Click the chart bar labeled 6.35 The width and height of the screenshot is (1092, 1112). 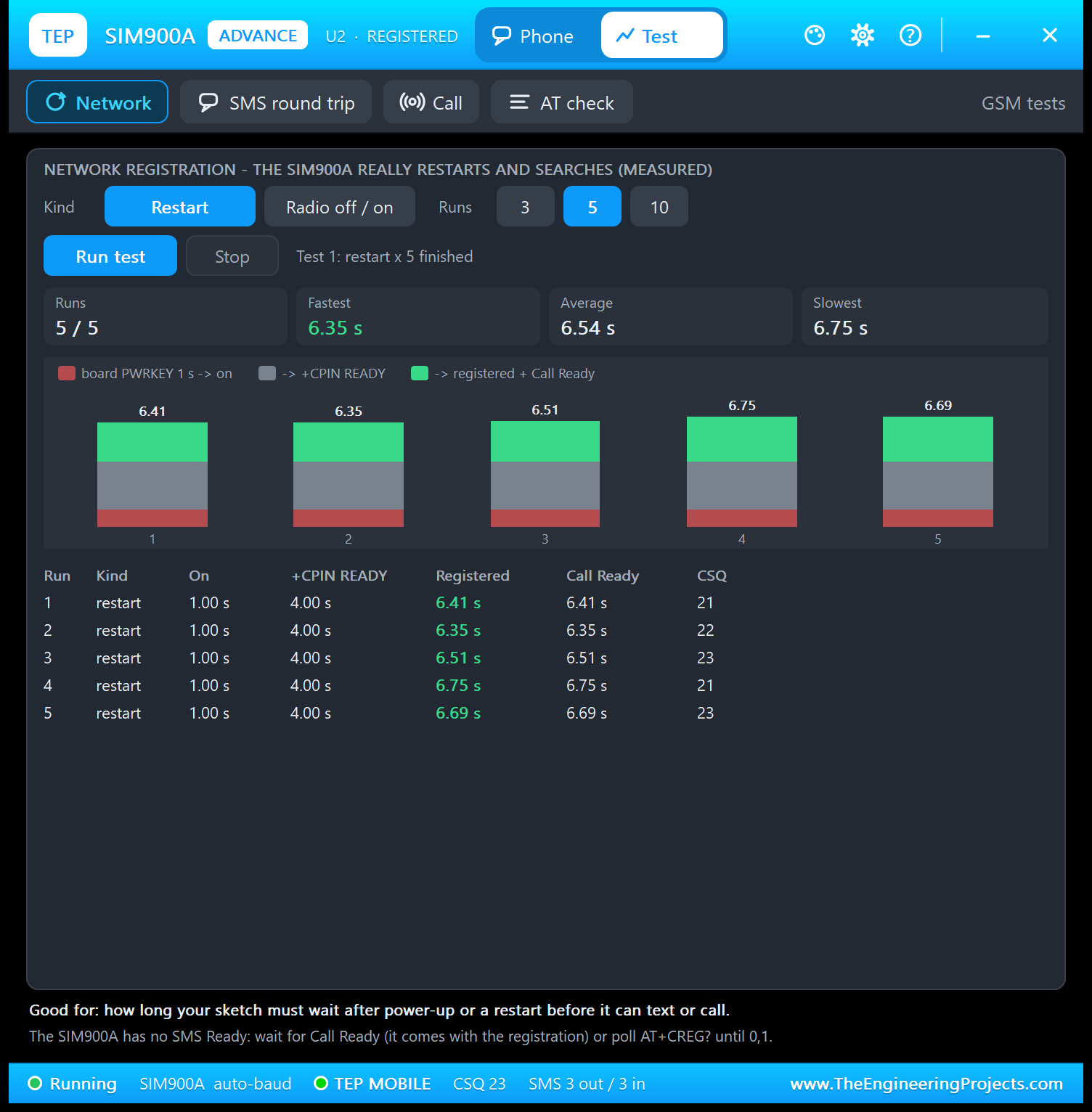(349, 475)
